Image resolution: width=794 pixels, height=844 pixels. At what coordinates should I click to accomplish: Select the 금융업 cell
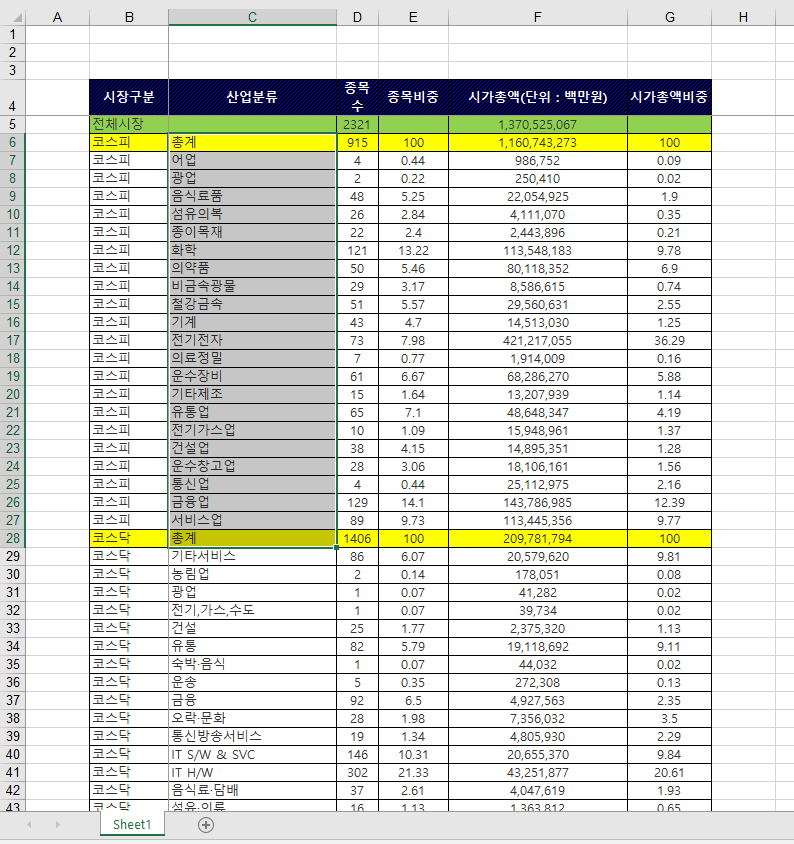[252, 502]
